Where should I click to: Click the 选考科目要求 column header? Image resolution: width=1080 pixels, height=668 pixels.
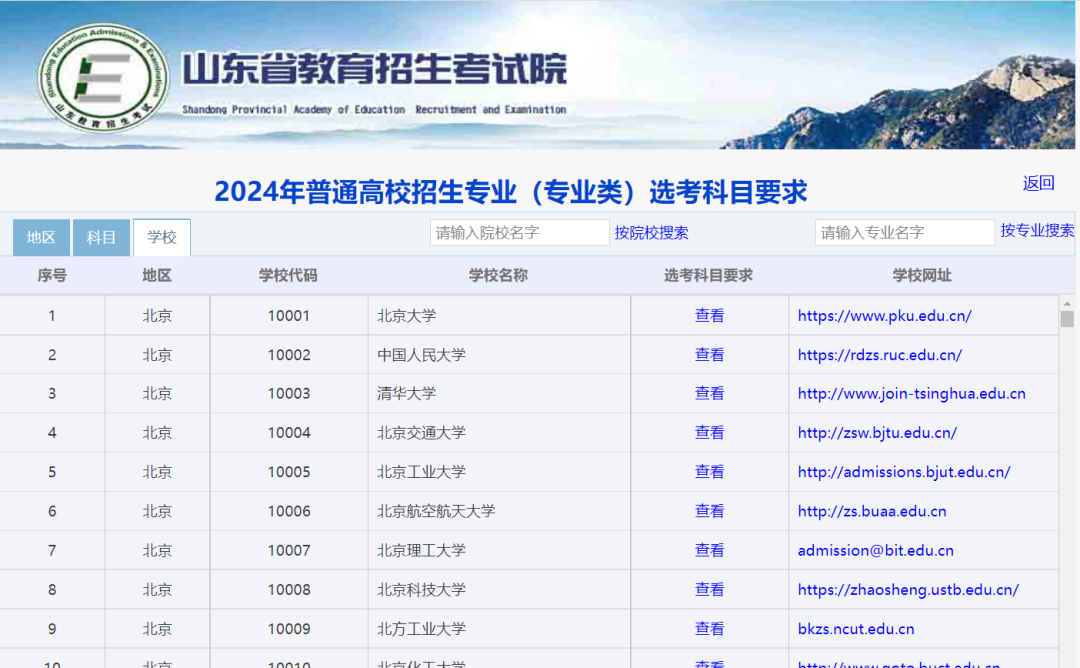708,275
